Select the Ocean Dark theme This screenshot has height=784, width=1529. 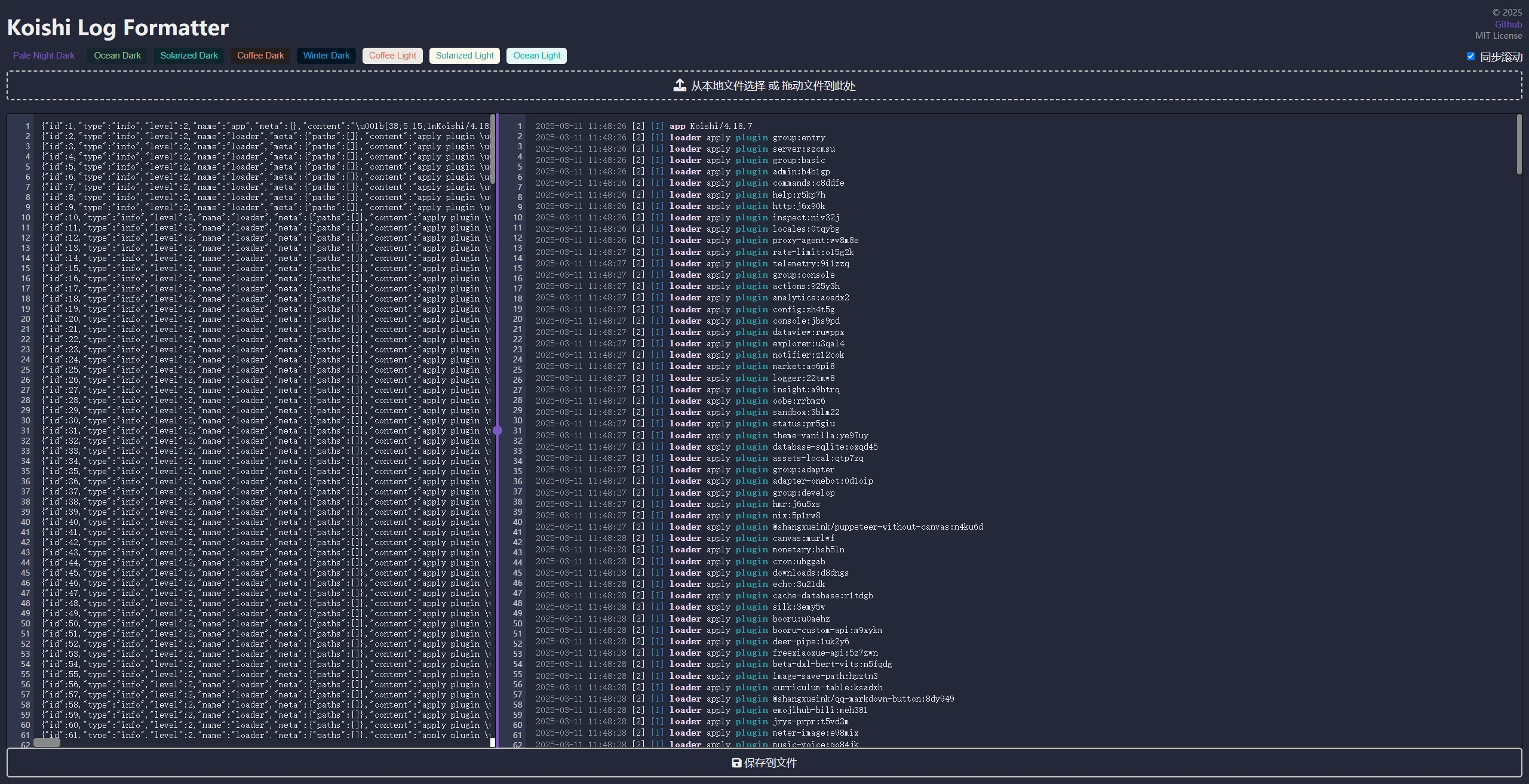click(x=117, y=56)
